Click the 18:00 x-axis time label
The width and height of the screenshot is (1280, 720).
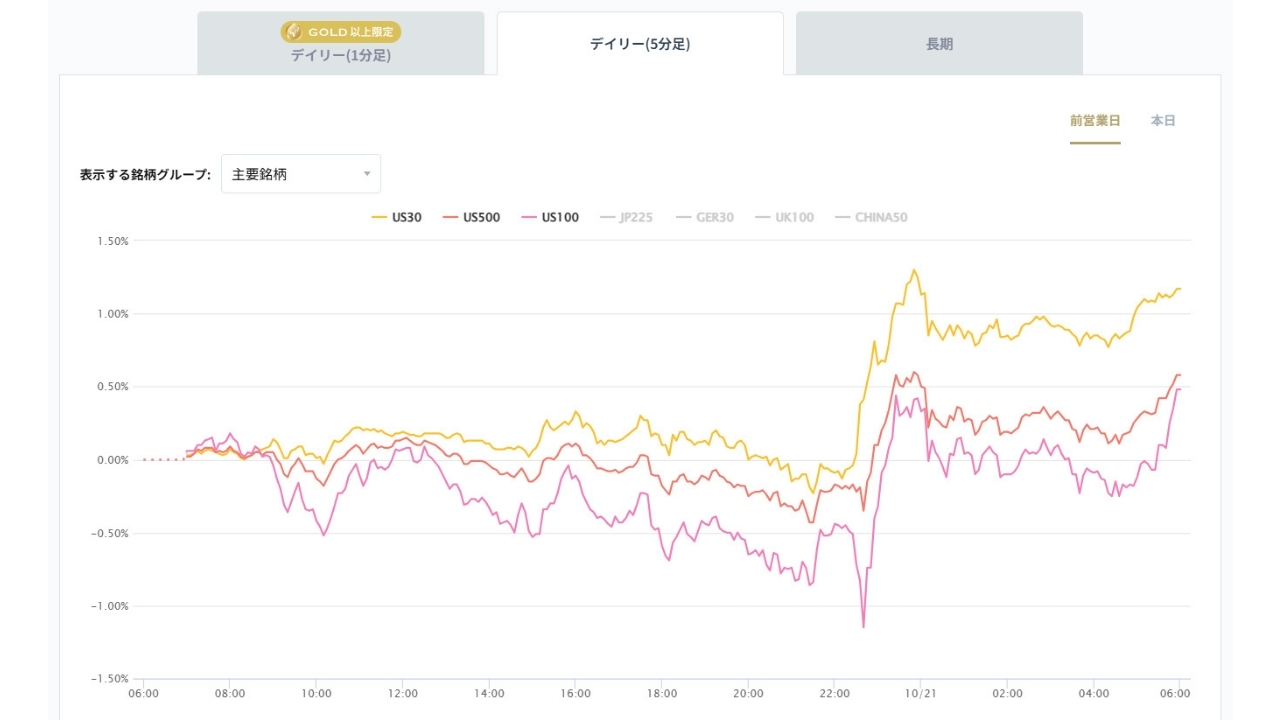pyautogui.click(x=662, y=693)
